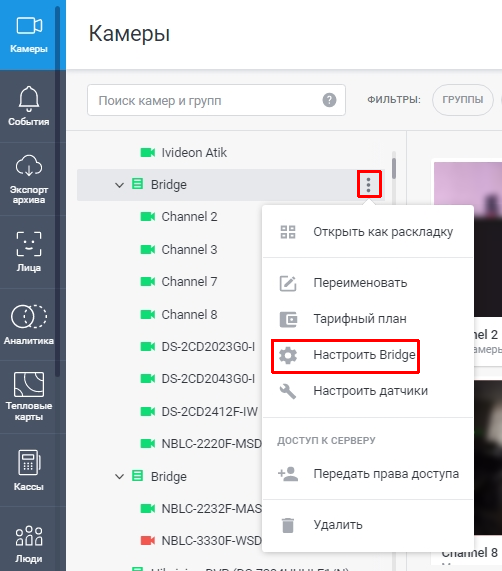Viewport: 502px width, 571px height.
Task: Choose Открыть как раскладку from the menu
Action: coord(368,232)
